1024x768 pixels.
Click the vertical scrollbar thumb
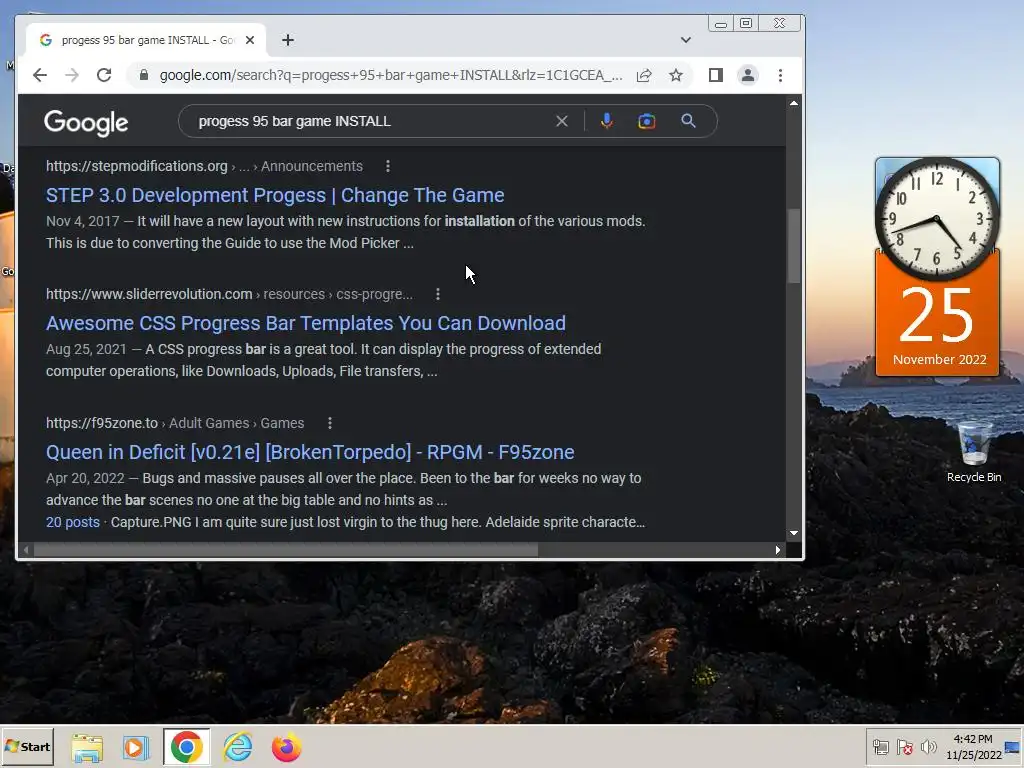pos(793,246)
